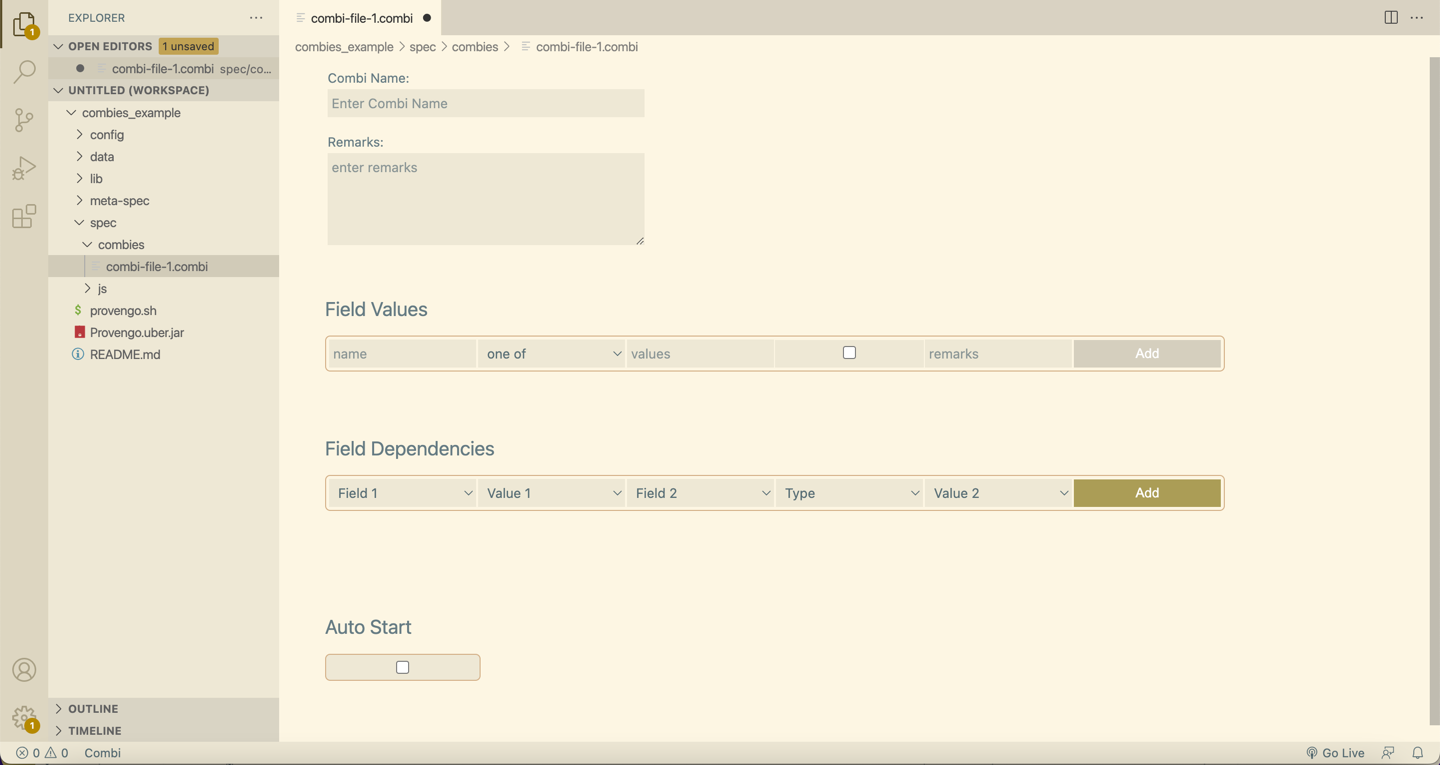Screen dimensions: 1440x765
Task: Expand the js folder
Action: pos(88,289)
